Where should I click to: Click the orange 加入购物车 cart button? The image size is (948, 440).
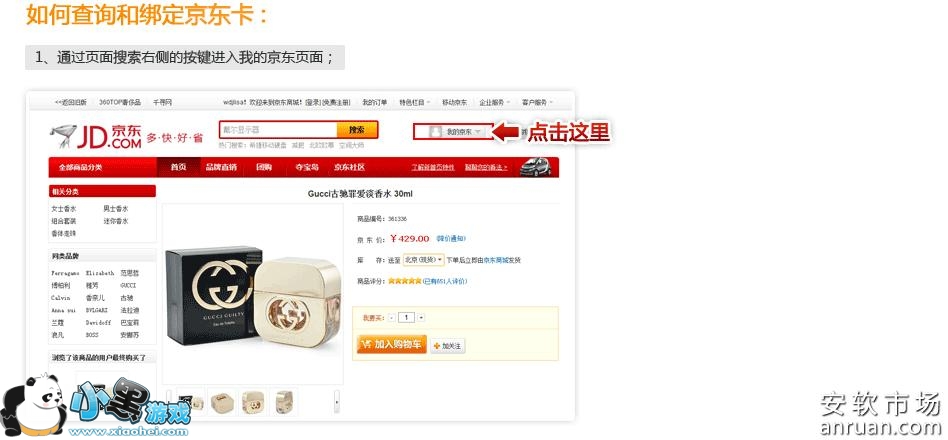(x=392, y=344)
